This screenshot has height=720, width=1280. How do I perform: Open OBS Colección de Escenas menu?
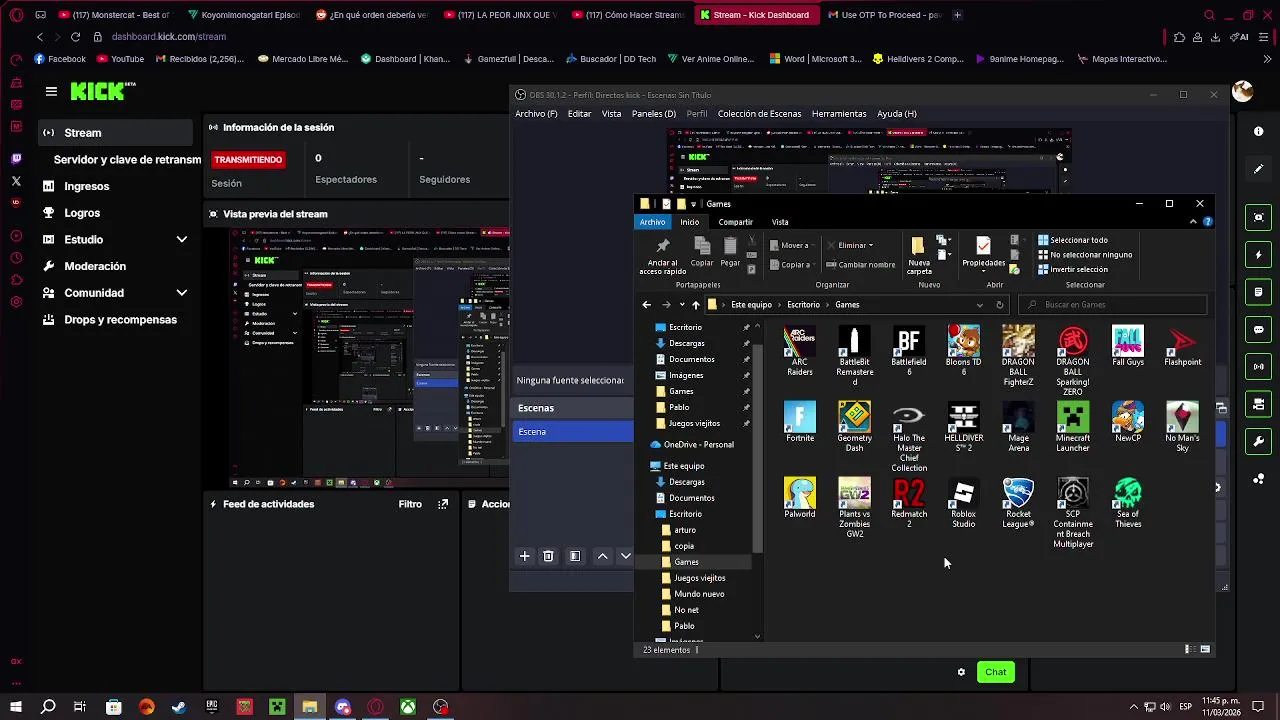click(759, 114)
